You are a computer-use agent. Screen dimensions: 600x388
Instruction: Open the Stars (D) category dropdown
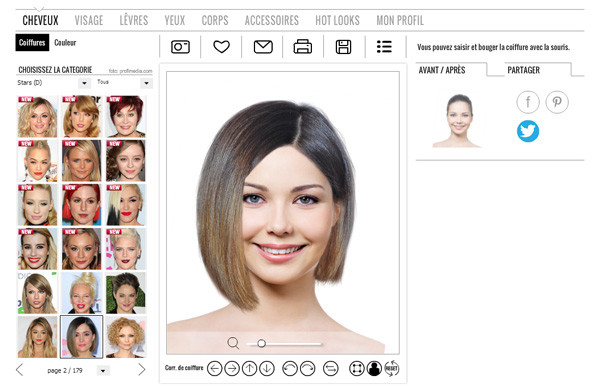pos(53,83)
